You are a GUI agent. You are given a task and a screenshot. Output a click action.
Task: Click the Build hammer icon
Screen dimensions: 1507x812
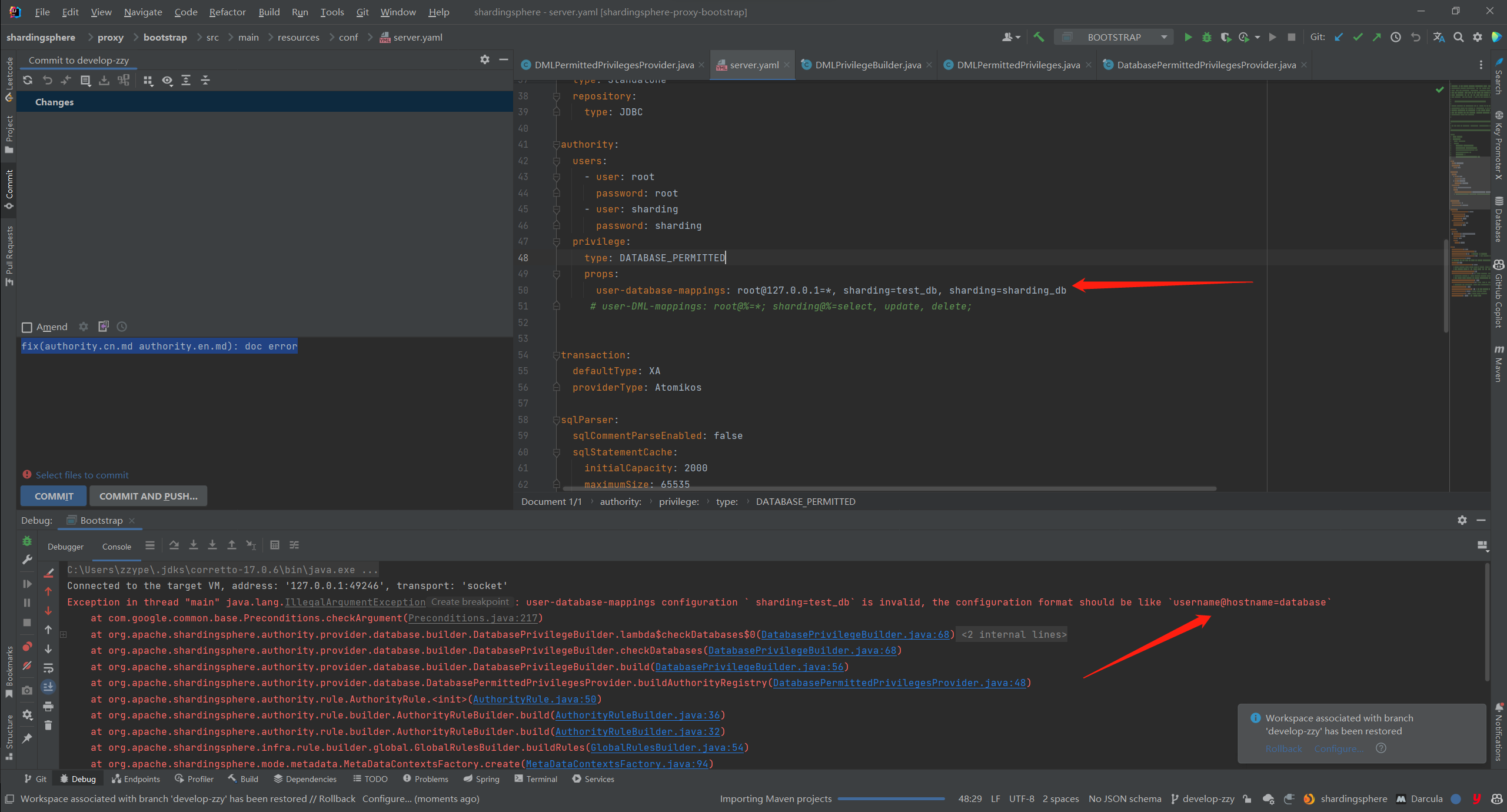pos(1039,37)
